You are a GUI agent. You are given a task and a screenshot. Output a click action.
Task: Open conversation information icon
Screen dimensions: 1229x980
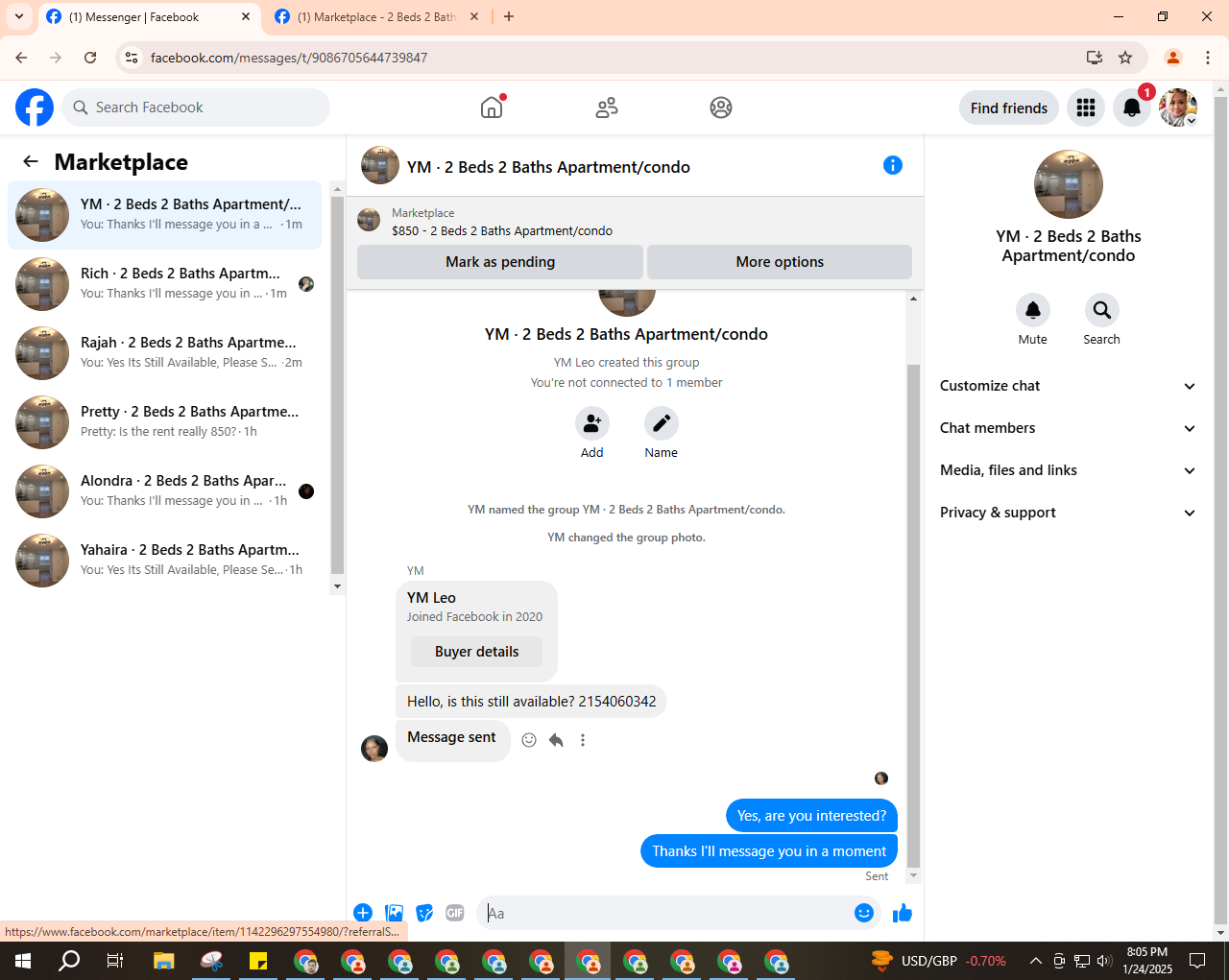pos(893,165)
